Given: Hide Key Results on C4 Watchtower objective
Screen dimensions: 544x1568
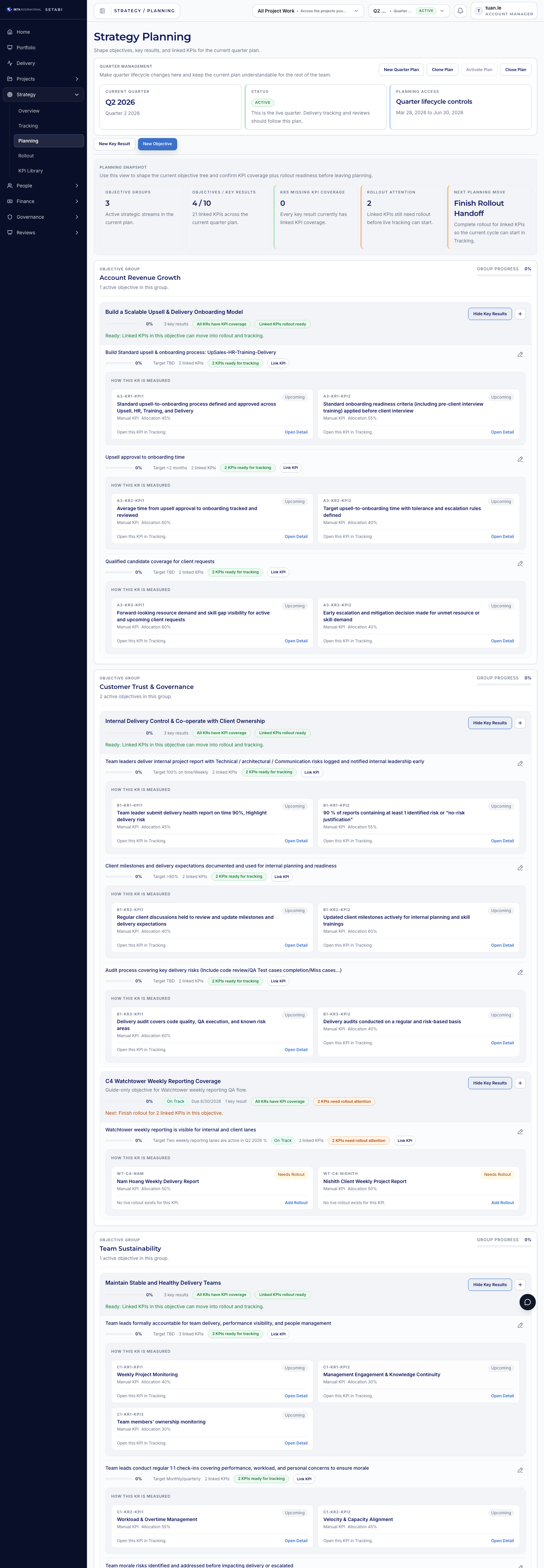Looking at the screenshot, I should click(490, 1083).
